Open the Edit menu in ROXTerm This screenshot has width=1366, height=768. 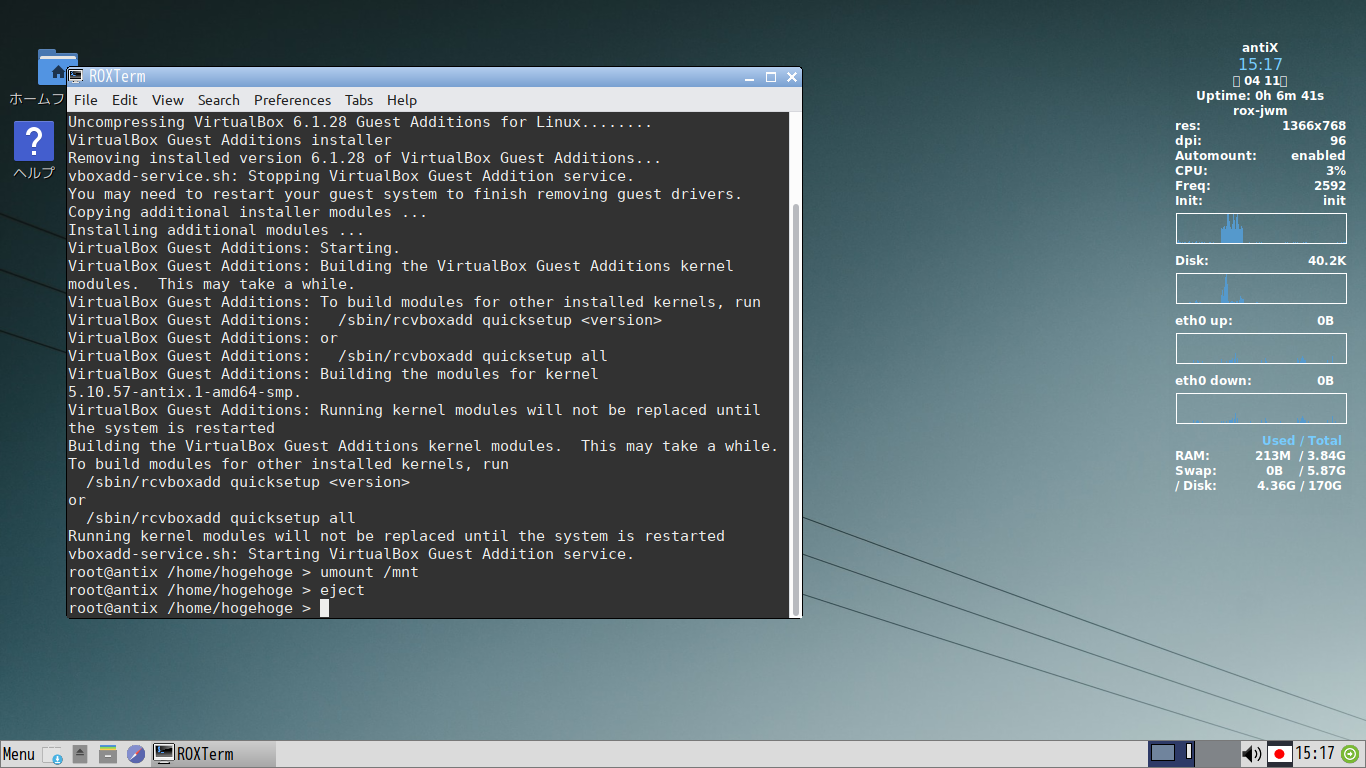tap(124, 100)
